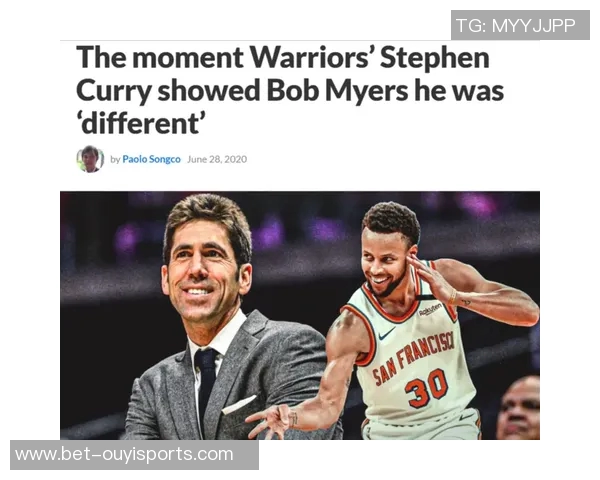Click the quoted word 'different' in headline
Image resolution: width=600 pixels, height=480 pixels.
coord(142,123)
